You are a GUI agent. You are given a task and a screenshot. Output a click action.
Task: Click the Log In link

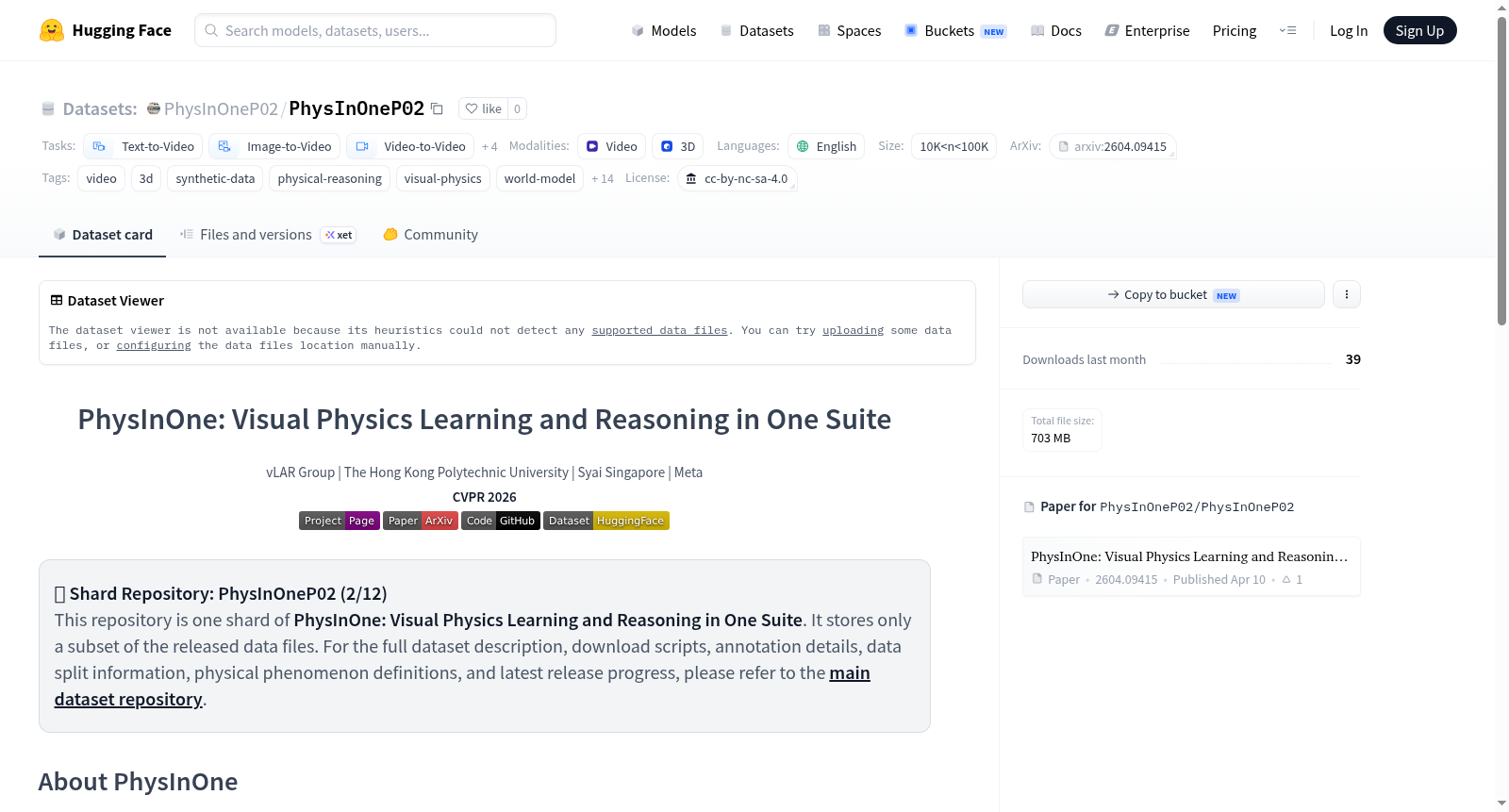tap(1349, 30)
